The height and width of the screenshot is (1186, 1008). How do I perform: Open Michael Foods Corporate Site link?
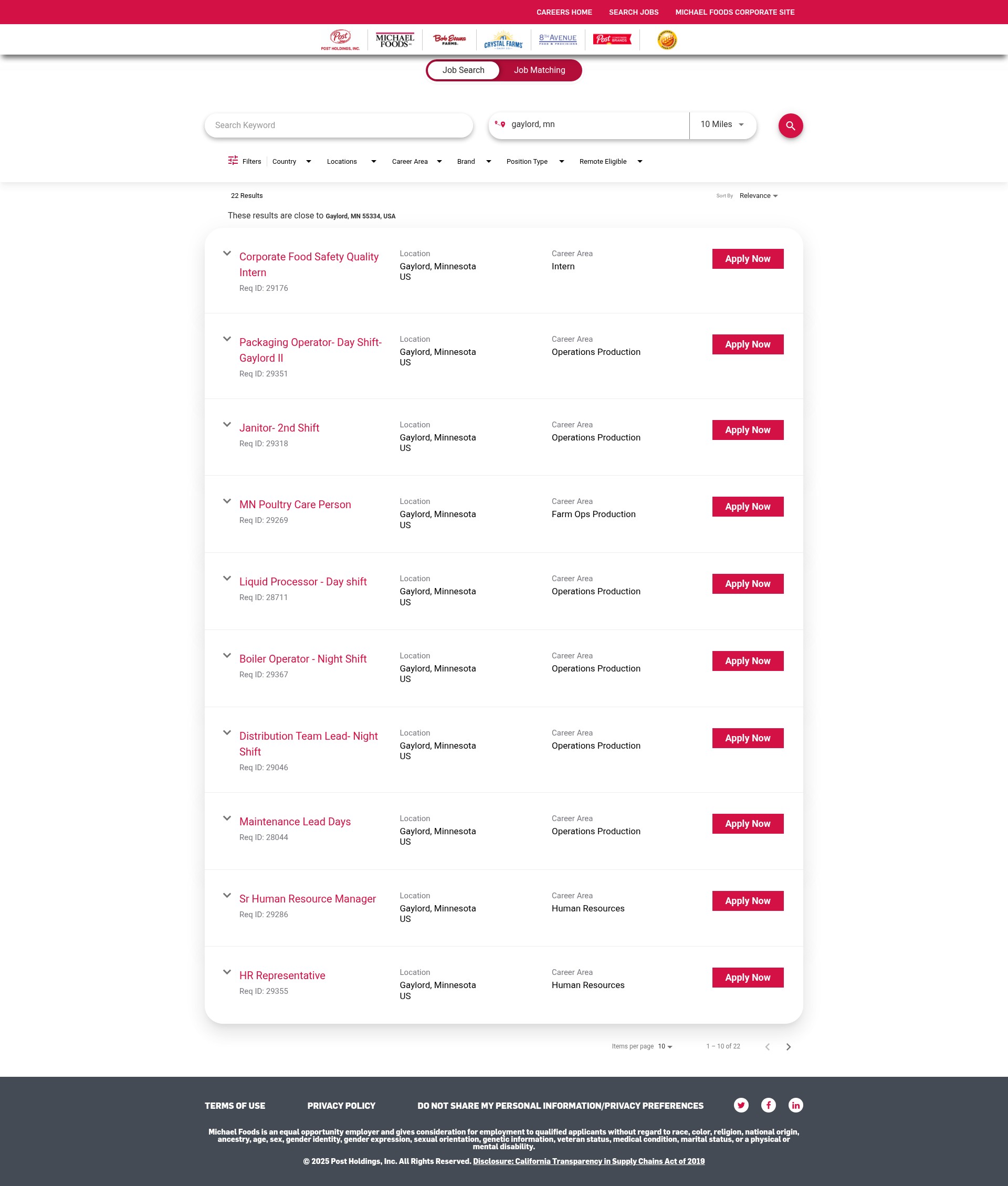point(734,12)
